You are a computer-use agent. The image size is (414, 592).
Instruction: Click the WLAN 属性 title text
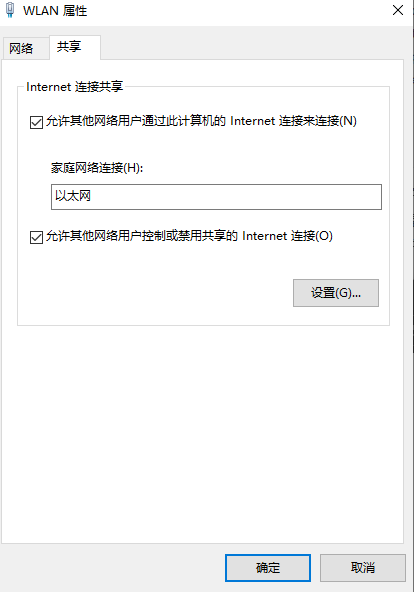tap(55, 11)
